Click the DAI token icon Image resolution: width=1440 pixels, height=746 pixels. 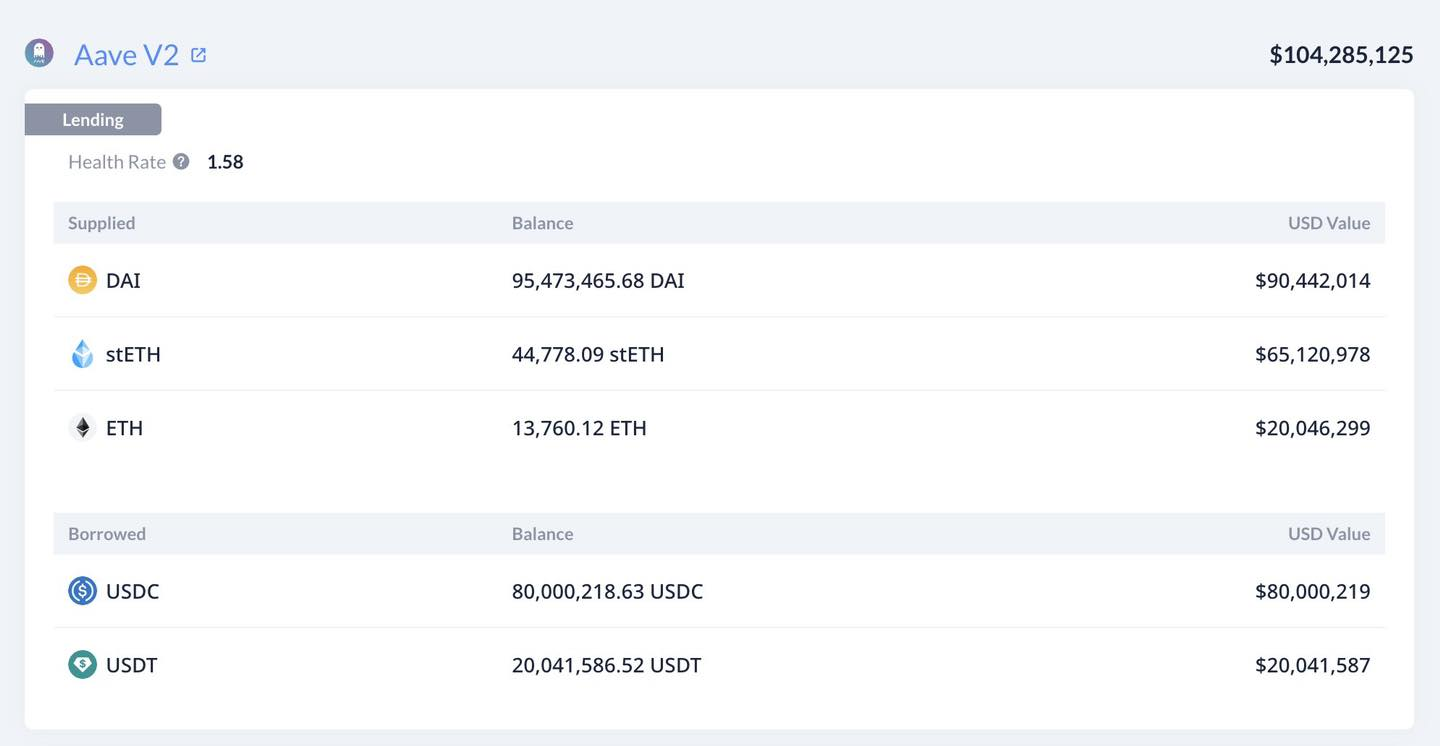tap(82, 280)
